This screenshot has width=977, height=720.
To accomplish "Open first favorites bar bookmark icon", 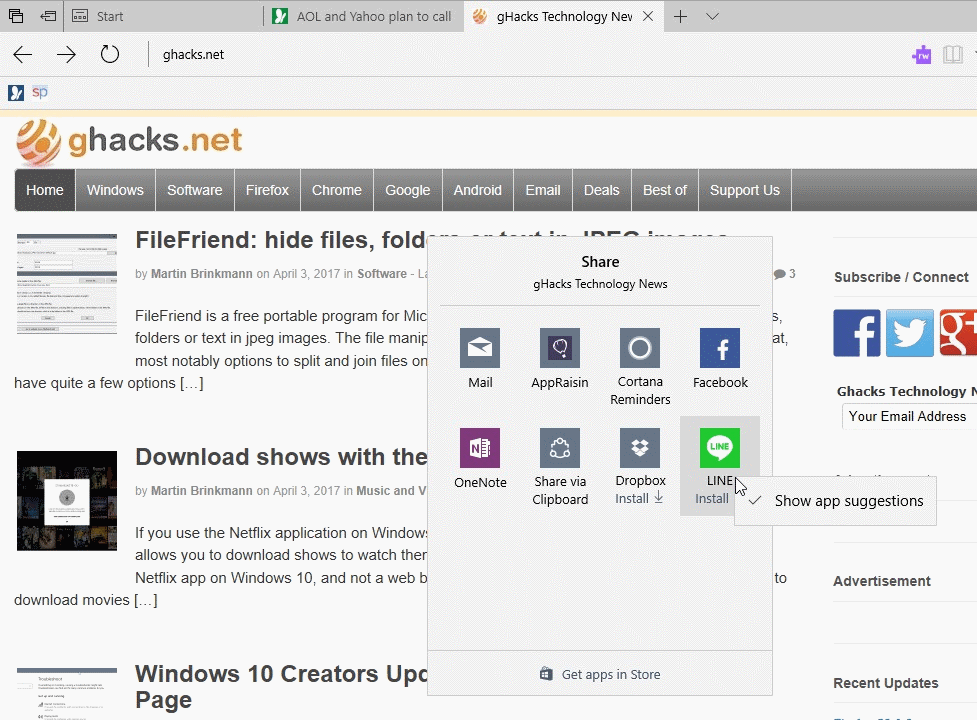I will coord(16,93).
